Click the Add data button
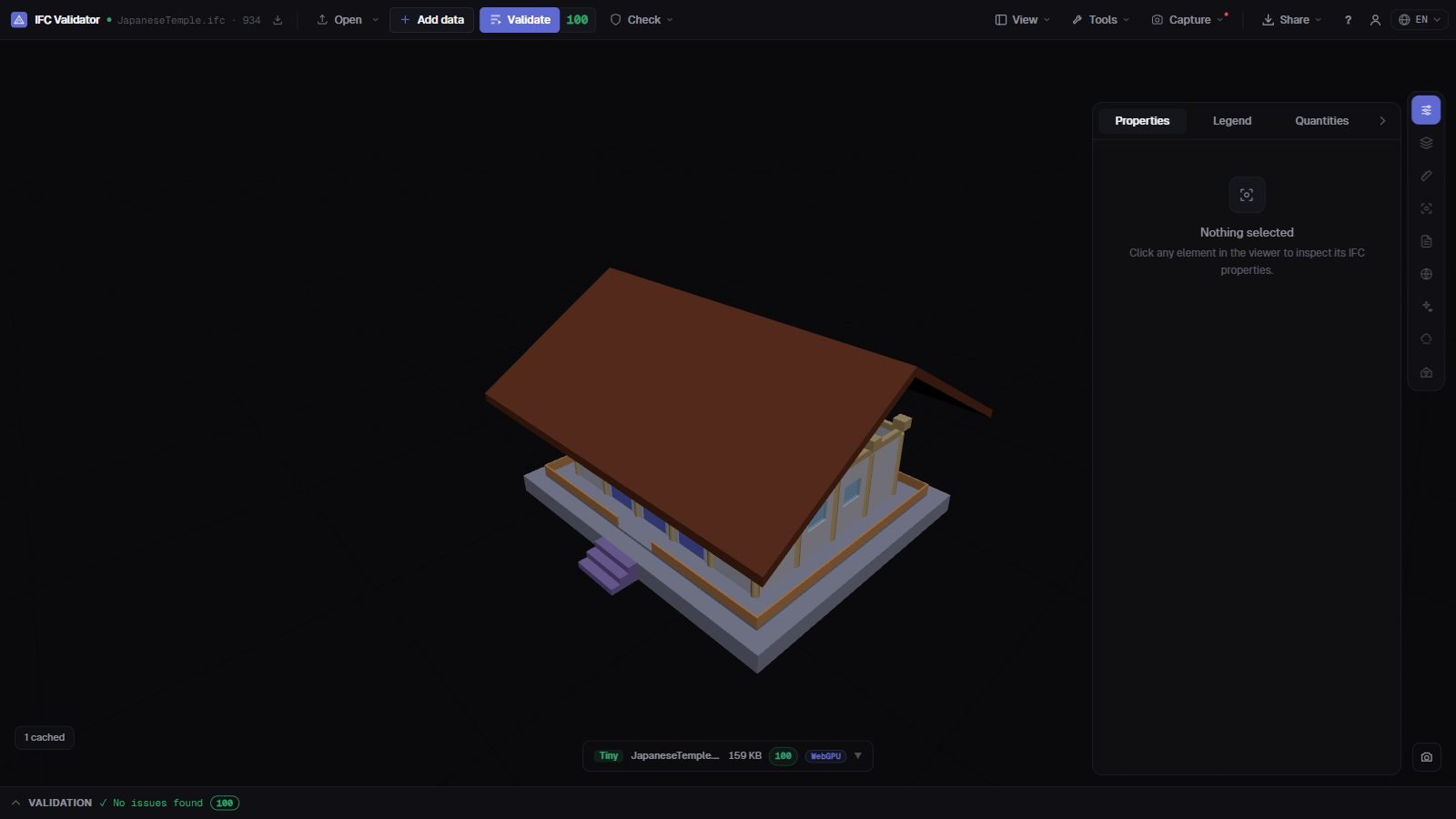The width and height of the screenshot is (1456, 819). tap(431, 20)
